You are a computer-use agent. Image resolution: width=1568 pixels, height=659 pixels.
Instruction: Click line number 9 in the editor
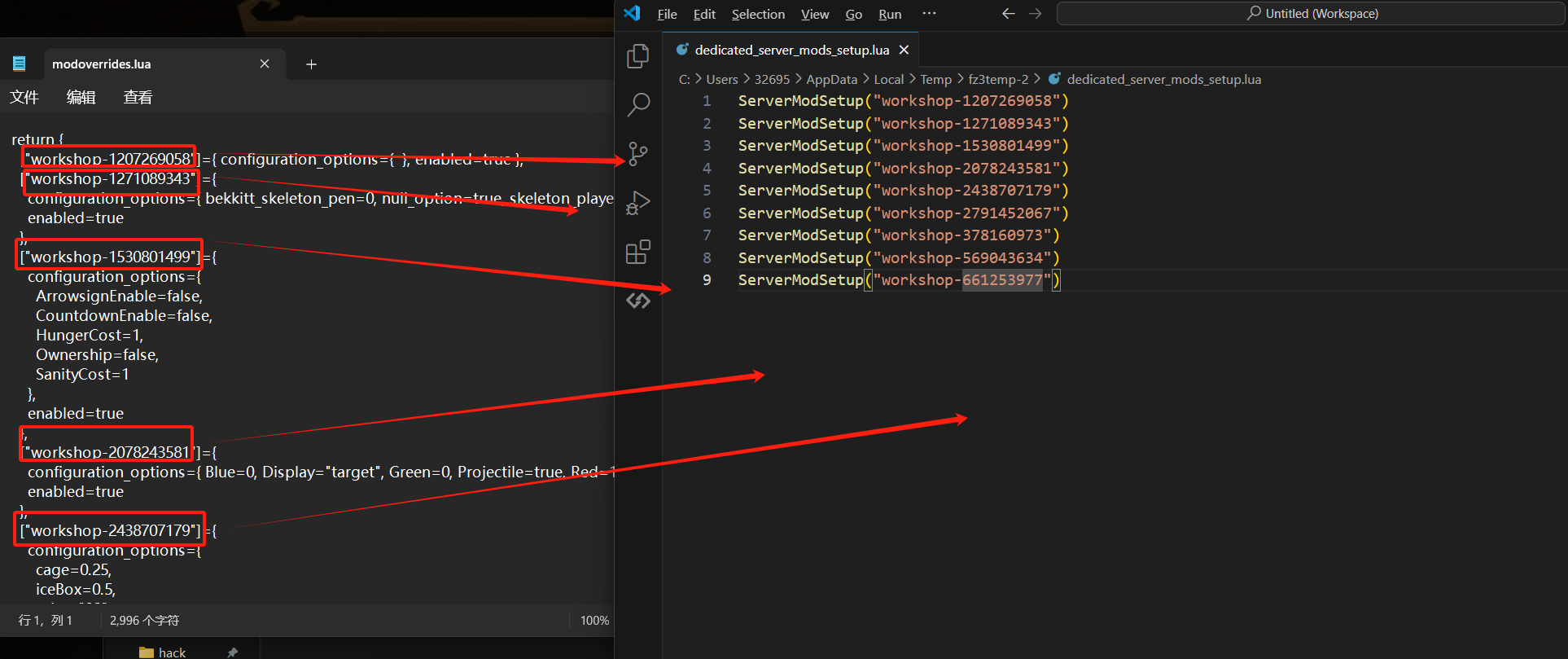(x=707, y=280)
